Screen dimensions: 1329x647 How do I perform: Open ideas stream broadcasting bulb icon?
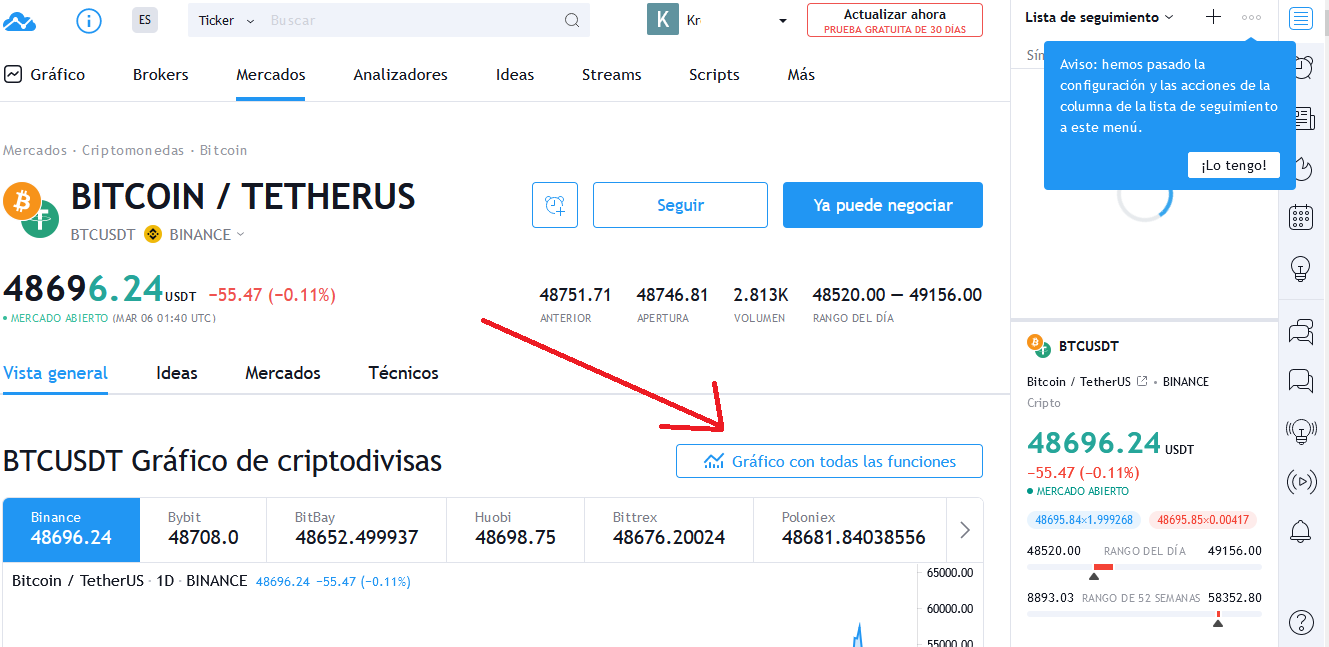click(1300, 431)
